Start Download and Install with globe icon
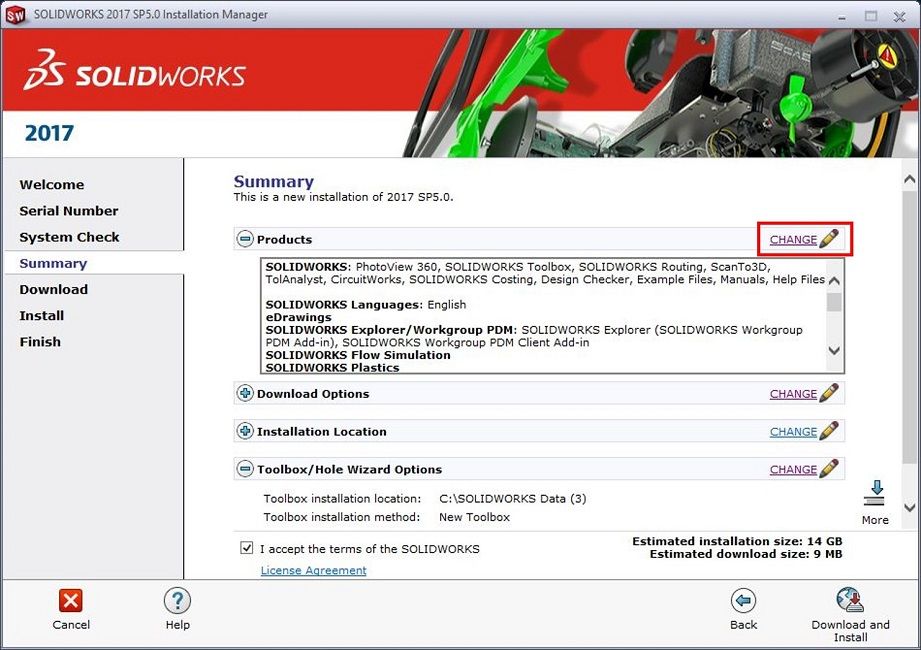Screen dimensions: 921x650 coord(850,600)
